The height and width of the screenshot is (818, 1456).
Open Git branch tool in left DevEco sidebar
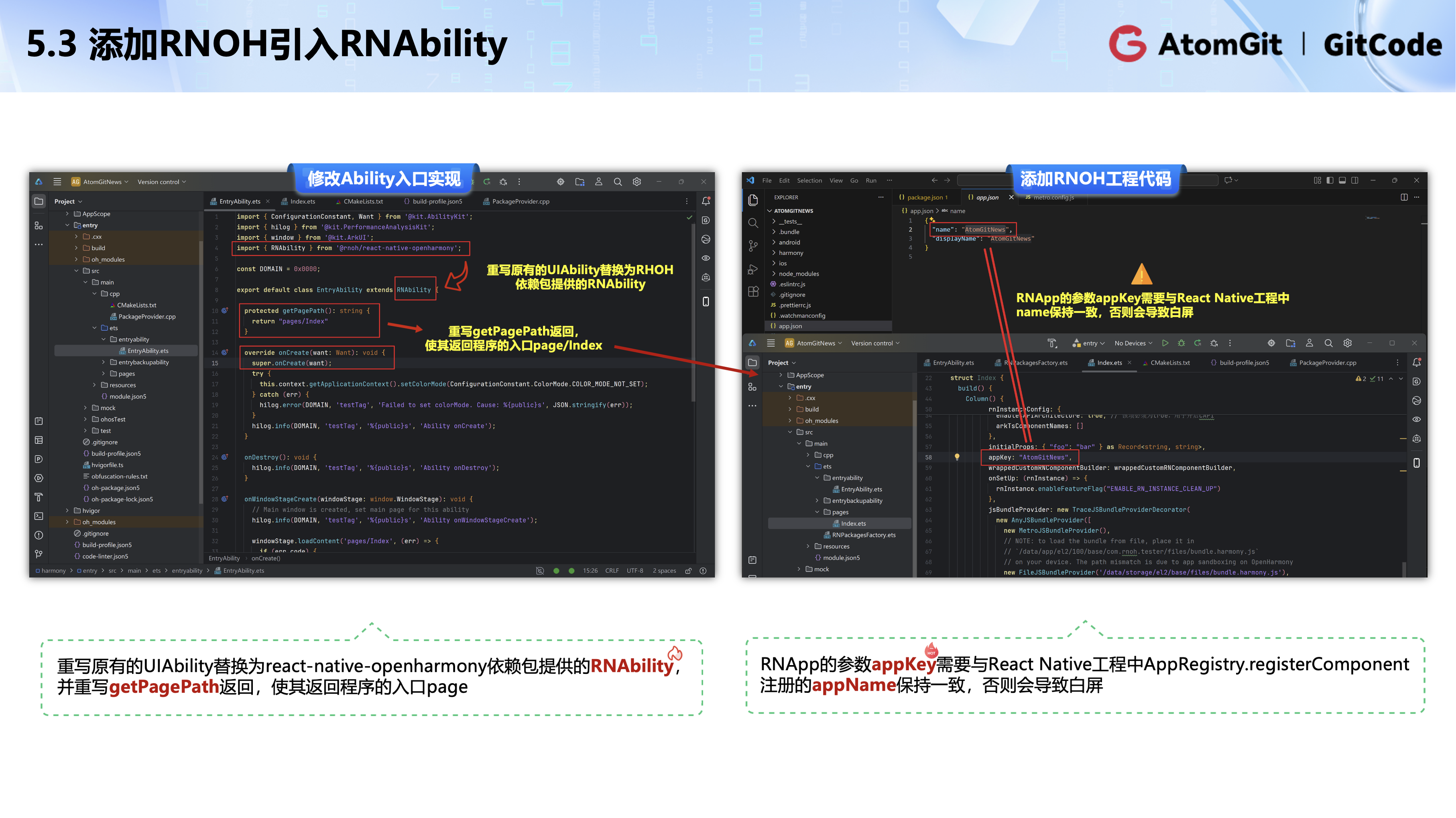[x=39, y=554]
